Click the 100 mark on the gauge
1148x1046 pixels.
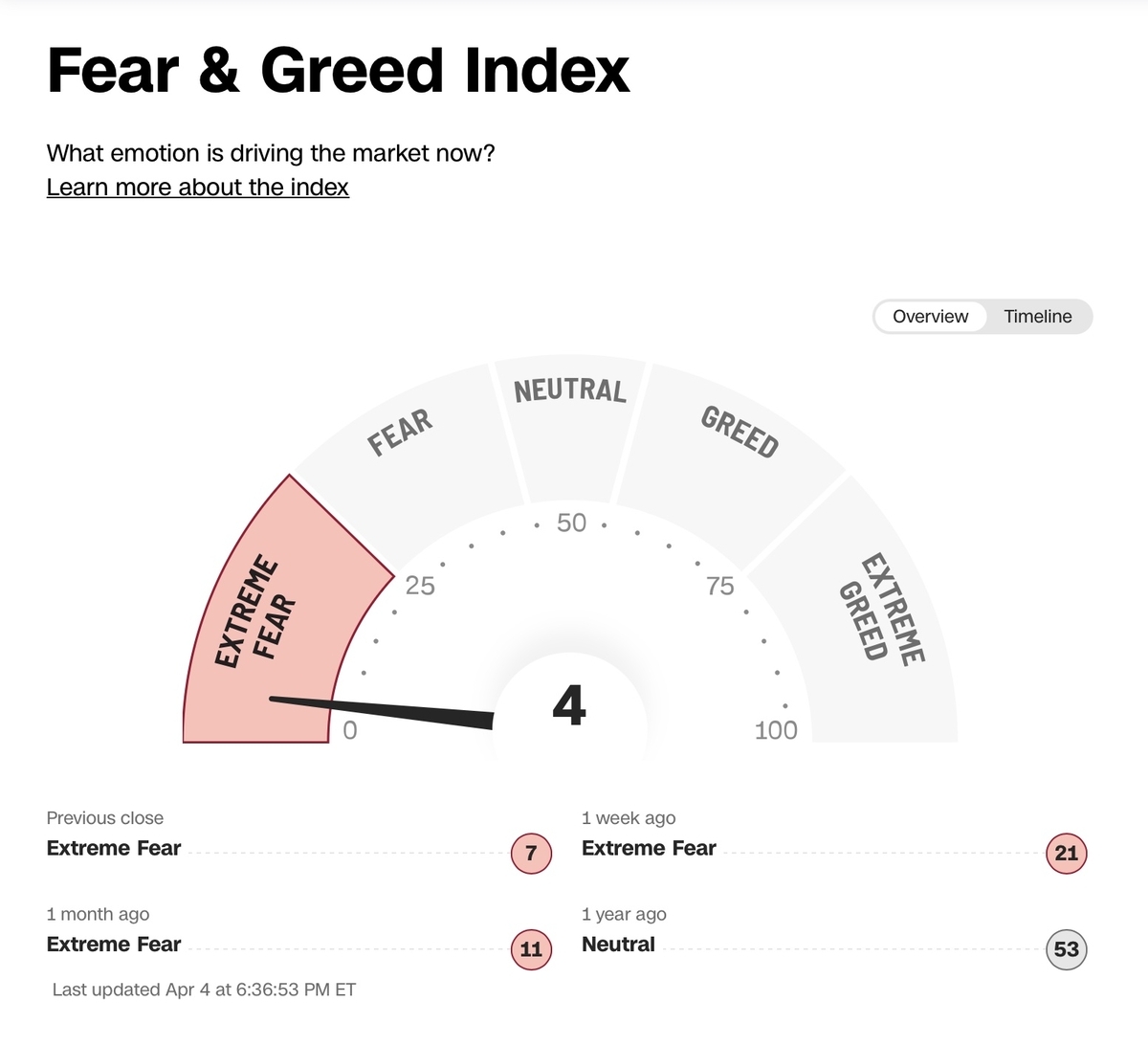click(776, 730)
